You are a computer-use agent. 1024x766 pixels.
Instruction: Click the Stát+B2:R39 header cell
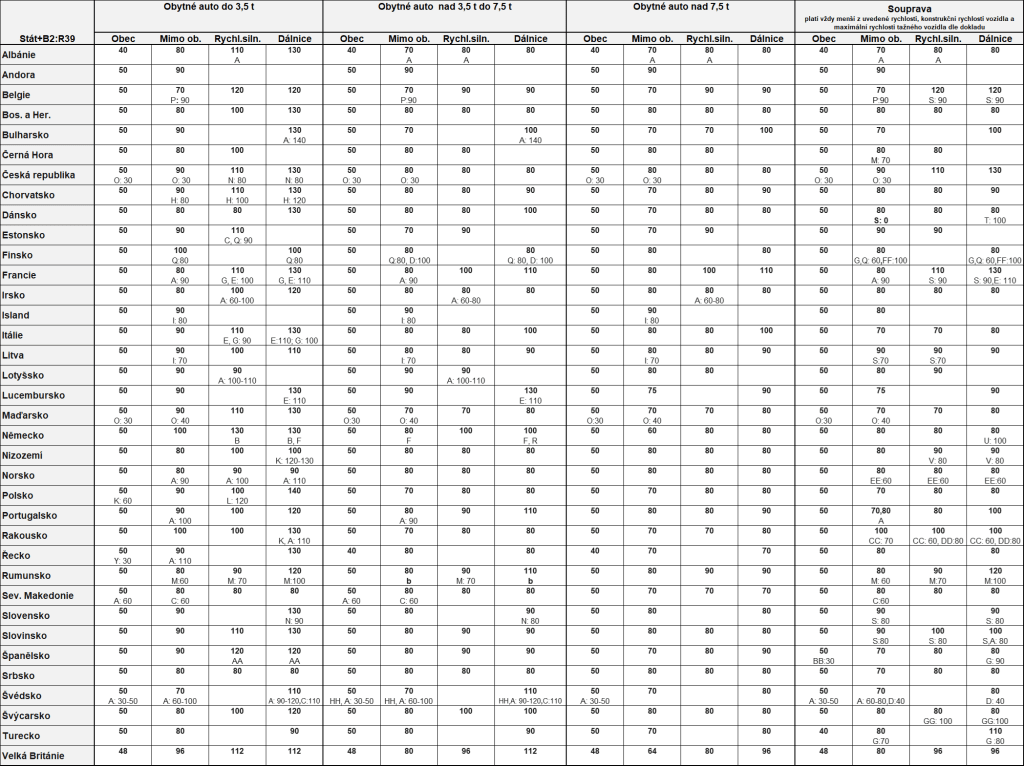pos(47,39)
